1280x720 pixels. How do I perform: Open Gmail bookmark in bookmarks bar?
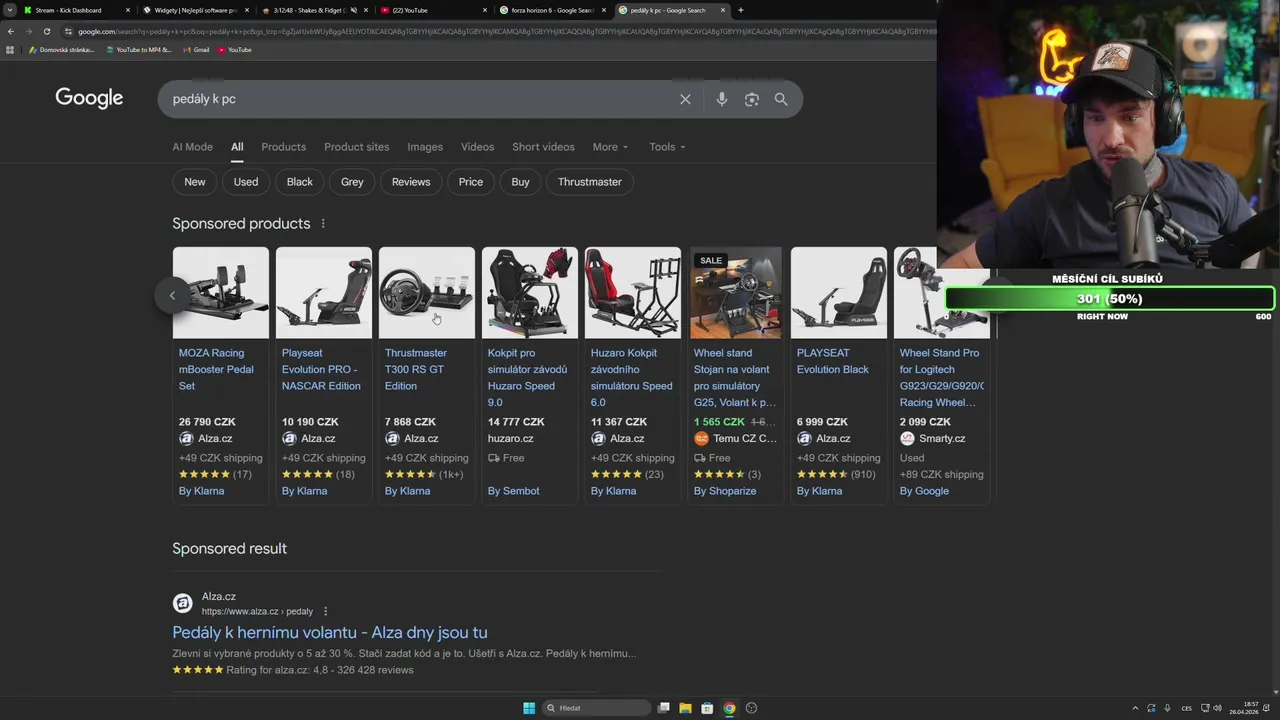tap(196, 49)
